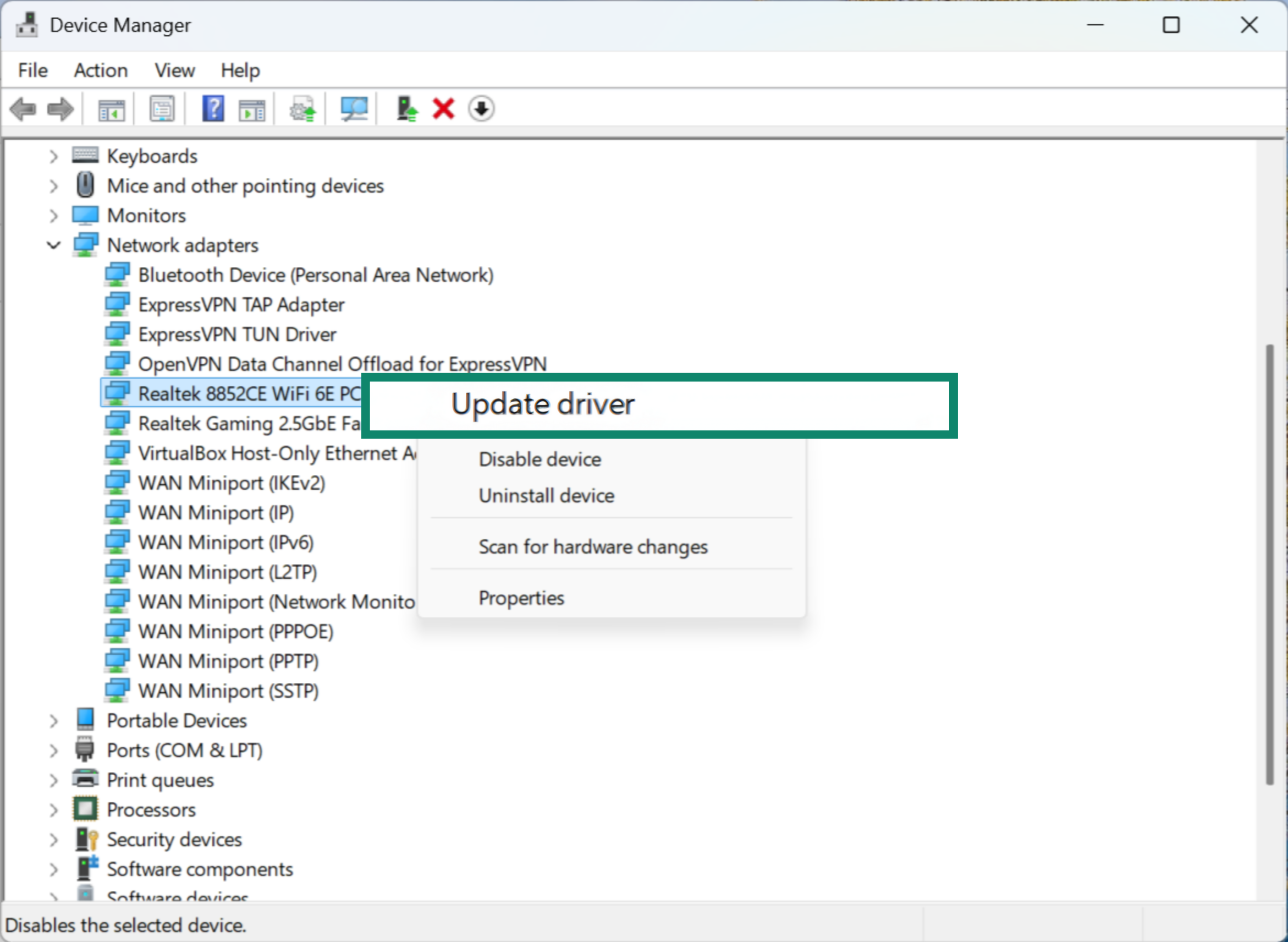Select Properties in the context menu
This screenshot has width=1288, height=942.
[x=521, y=597]
